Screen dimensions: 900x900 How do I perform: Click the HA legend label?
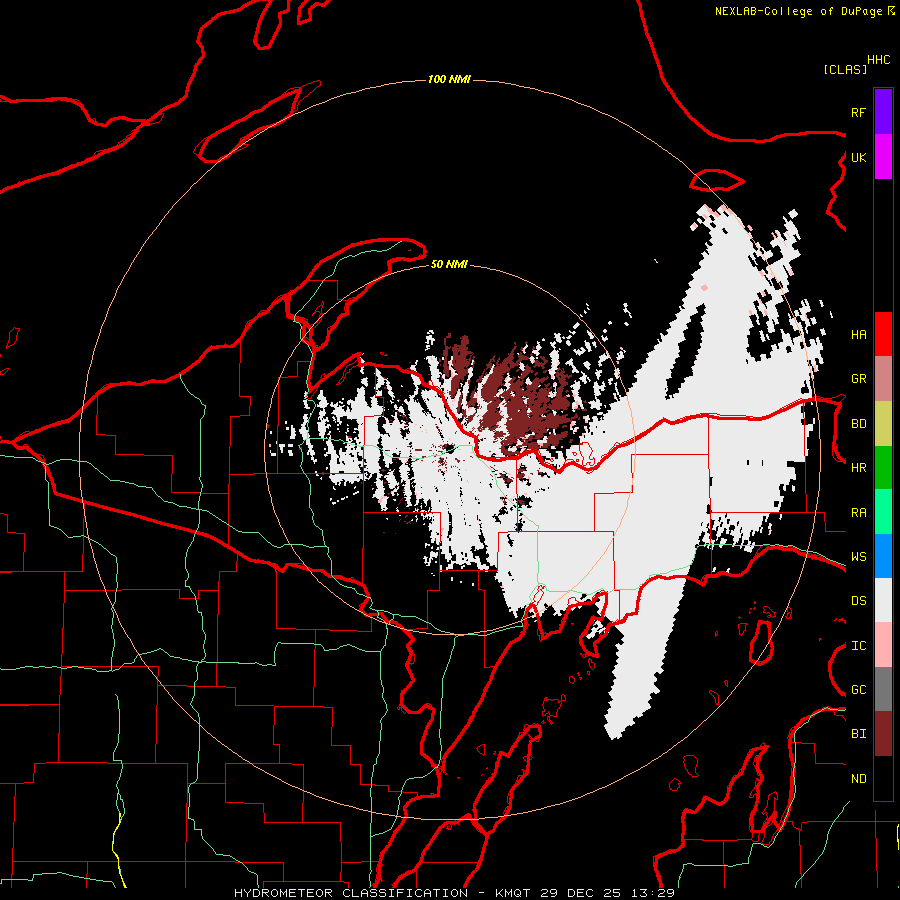point(858,334)
